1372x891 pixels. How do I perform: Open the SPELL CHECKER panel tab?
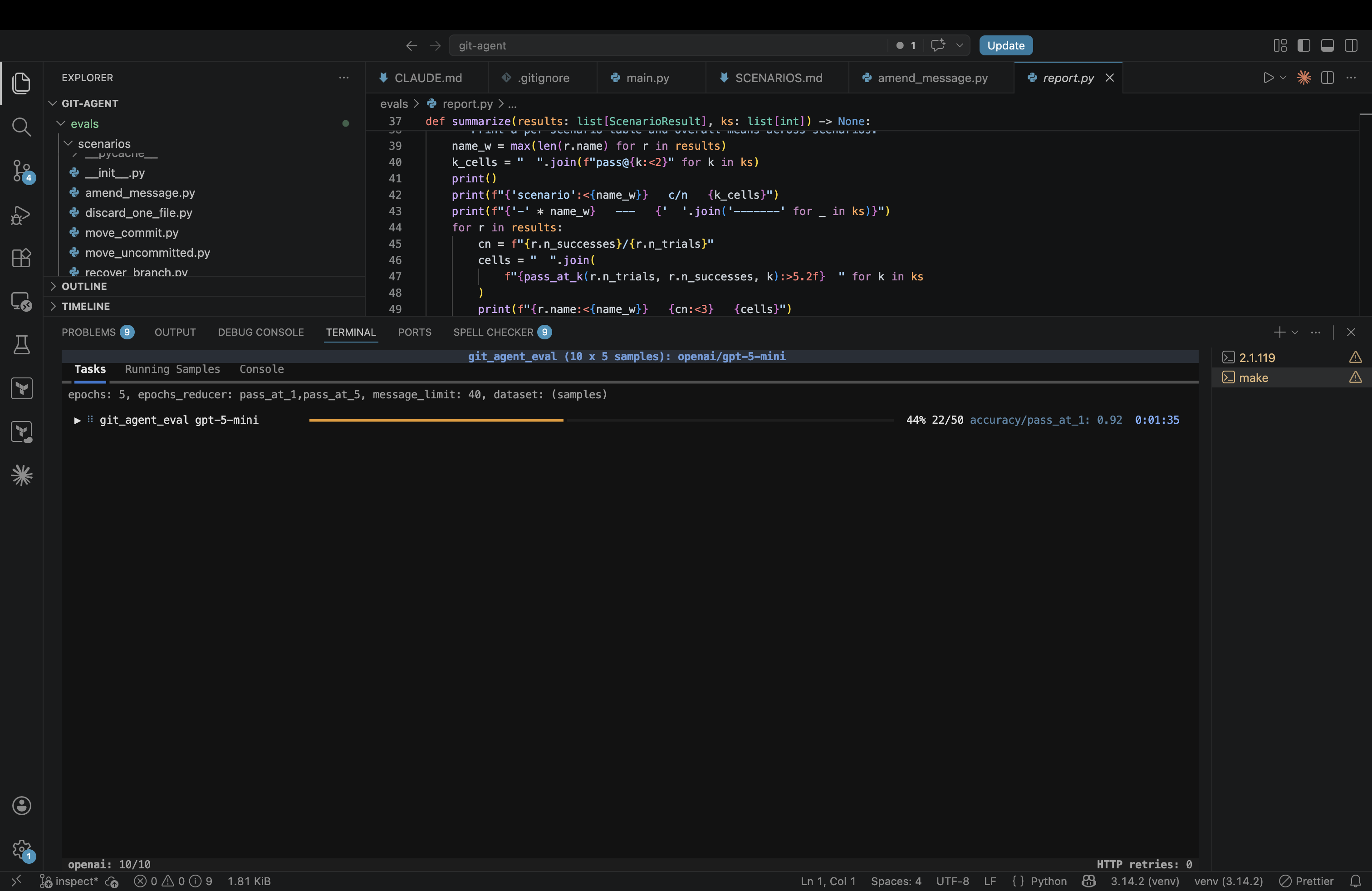502,333
